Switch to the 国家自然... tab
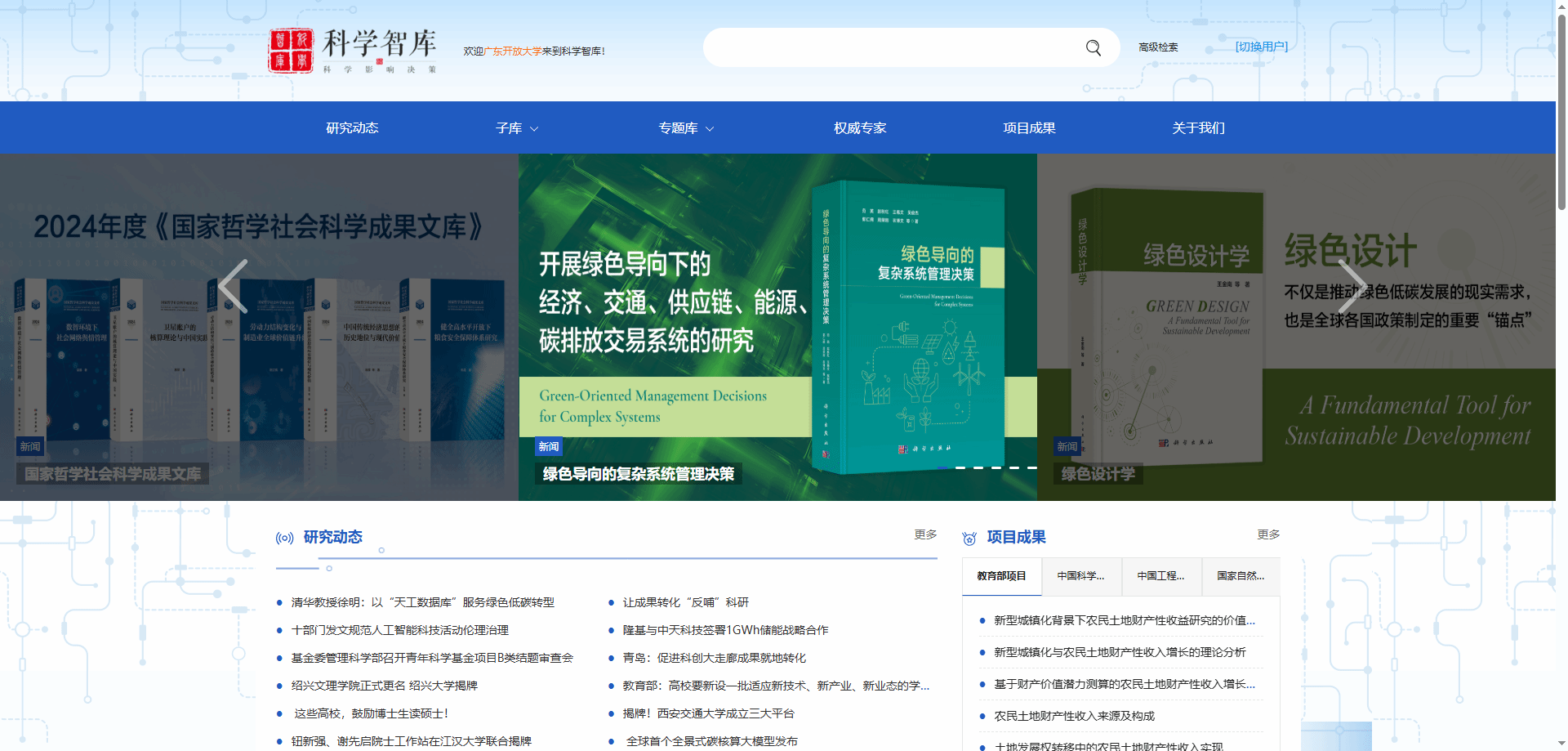Viewport: 1568px width, 751px height. point(1241,576)
